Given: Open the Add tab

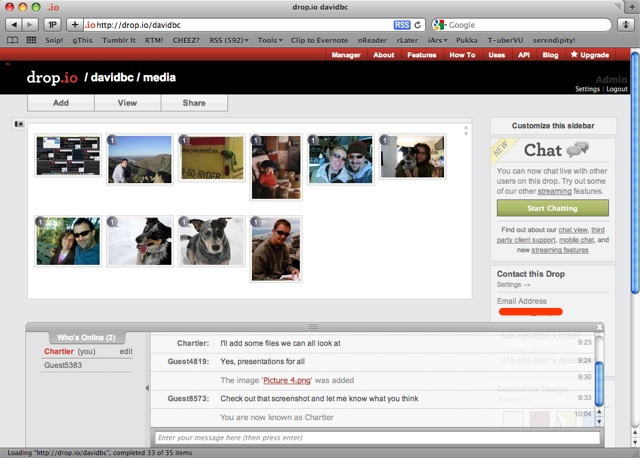Looking at the screenshot, I should click(61, 103).
